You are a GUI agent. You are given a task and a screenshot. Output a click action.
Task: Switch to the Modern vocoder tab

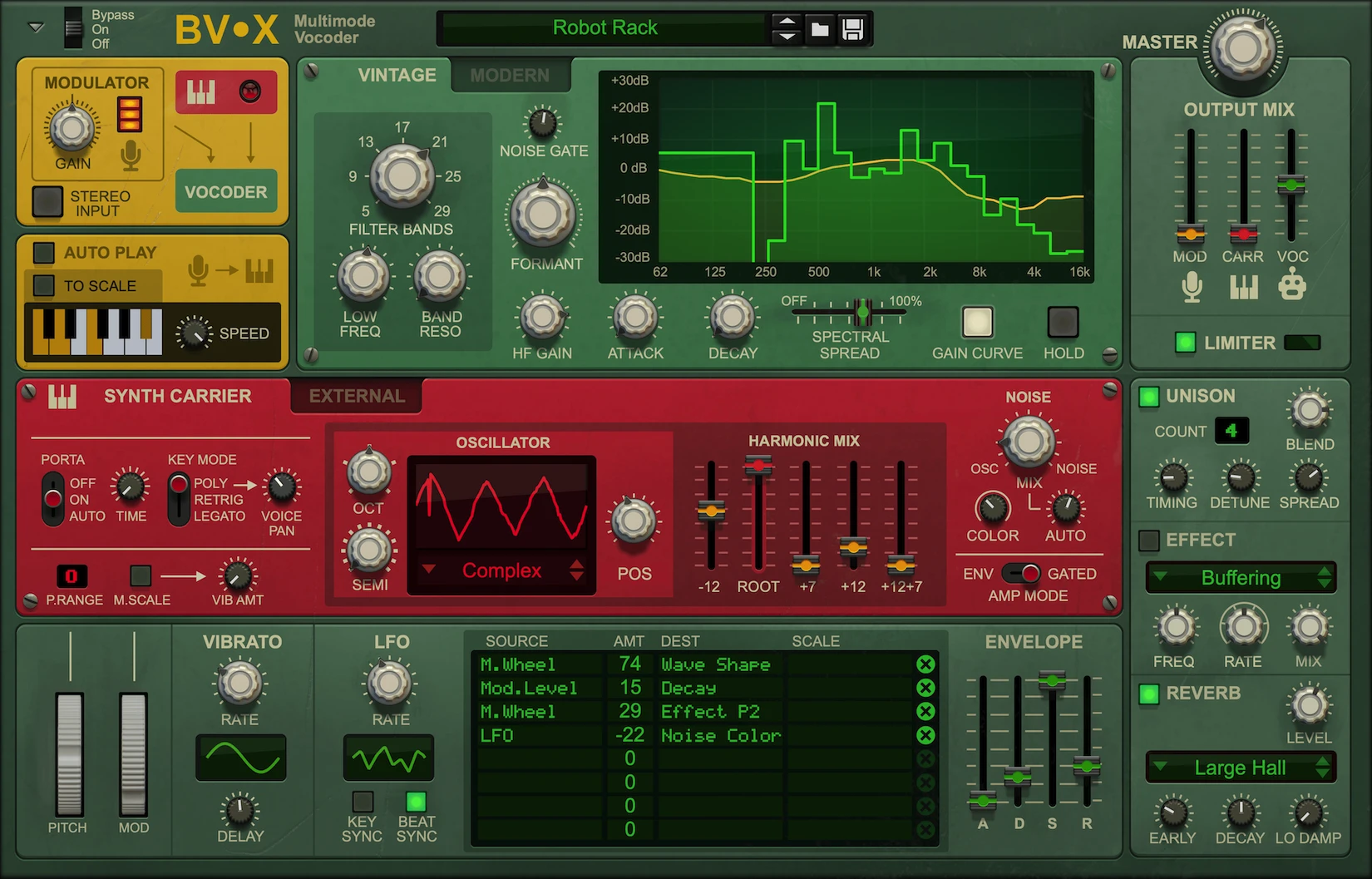[510, 76]
